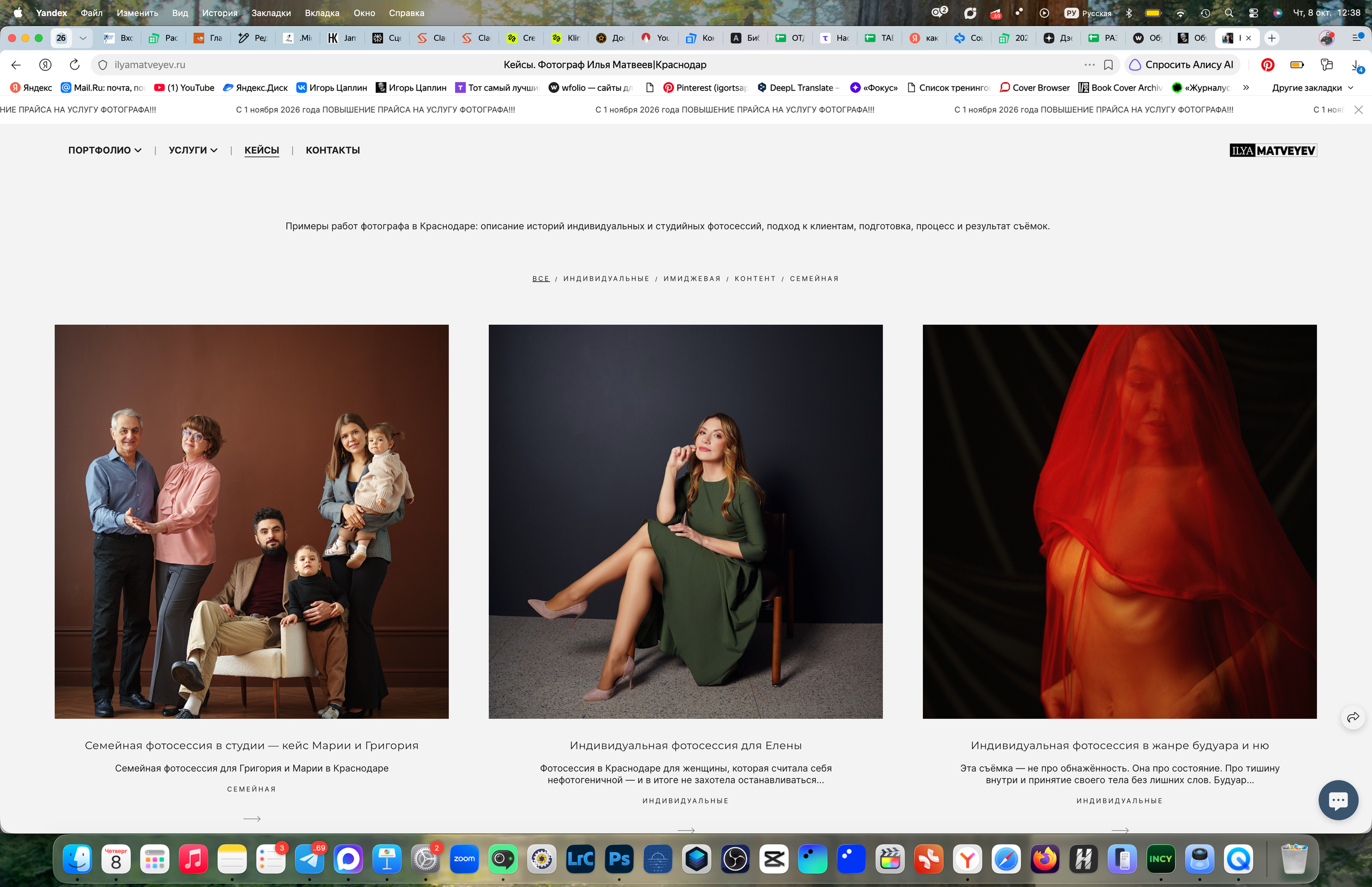Open the Yandex home button in the toolbar

pyautogui.click(x=46, y=65)
